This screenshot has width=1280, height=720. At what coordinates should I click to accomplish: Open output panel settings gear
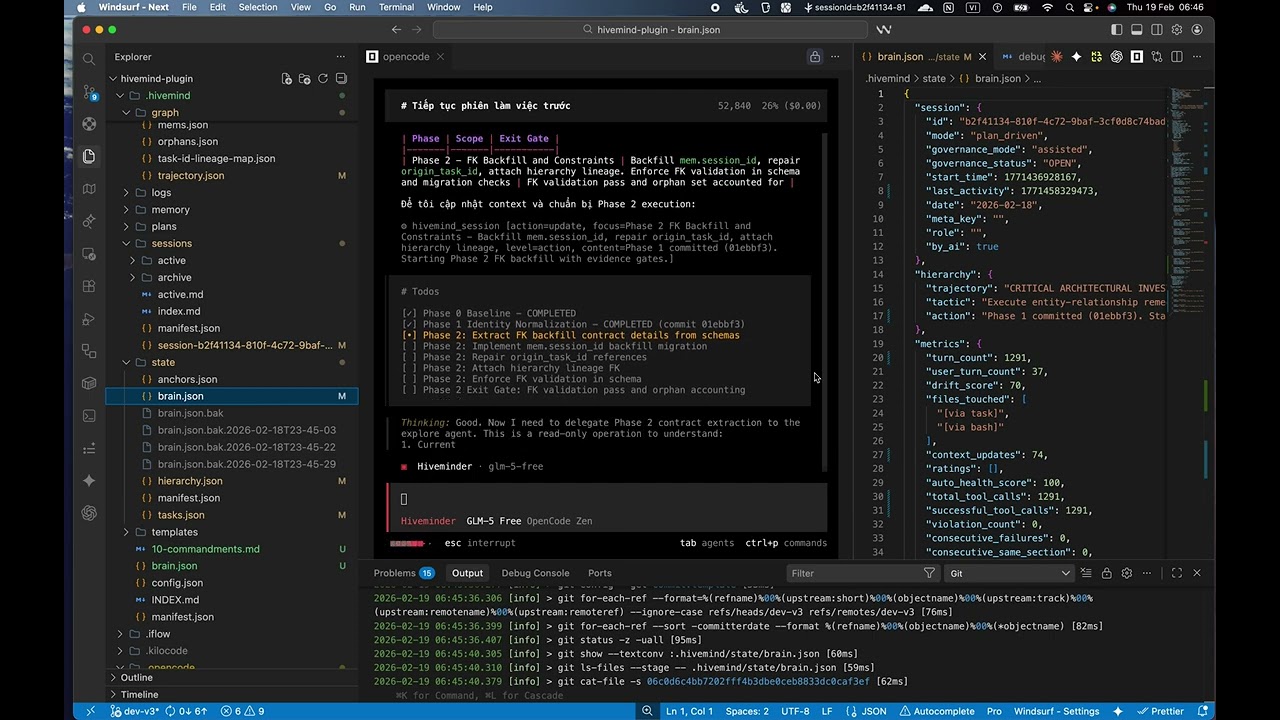pos(1127,573)
